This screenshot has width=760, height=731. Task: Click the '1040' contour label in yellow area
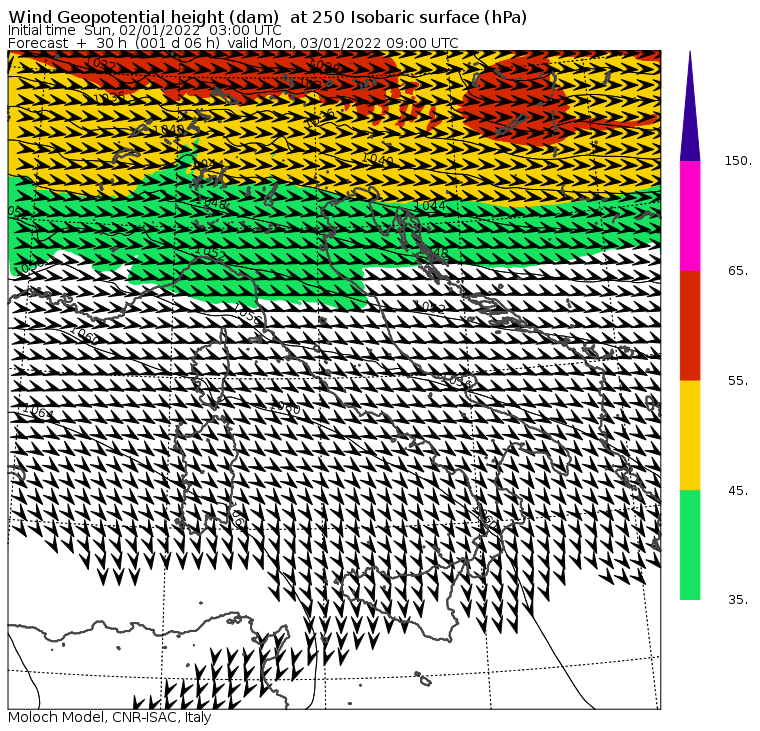click(378, 159)
